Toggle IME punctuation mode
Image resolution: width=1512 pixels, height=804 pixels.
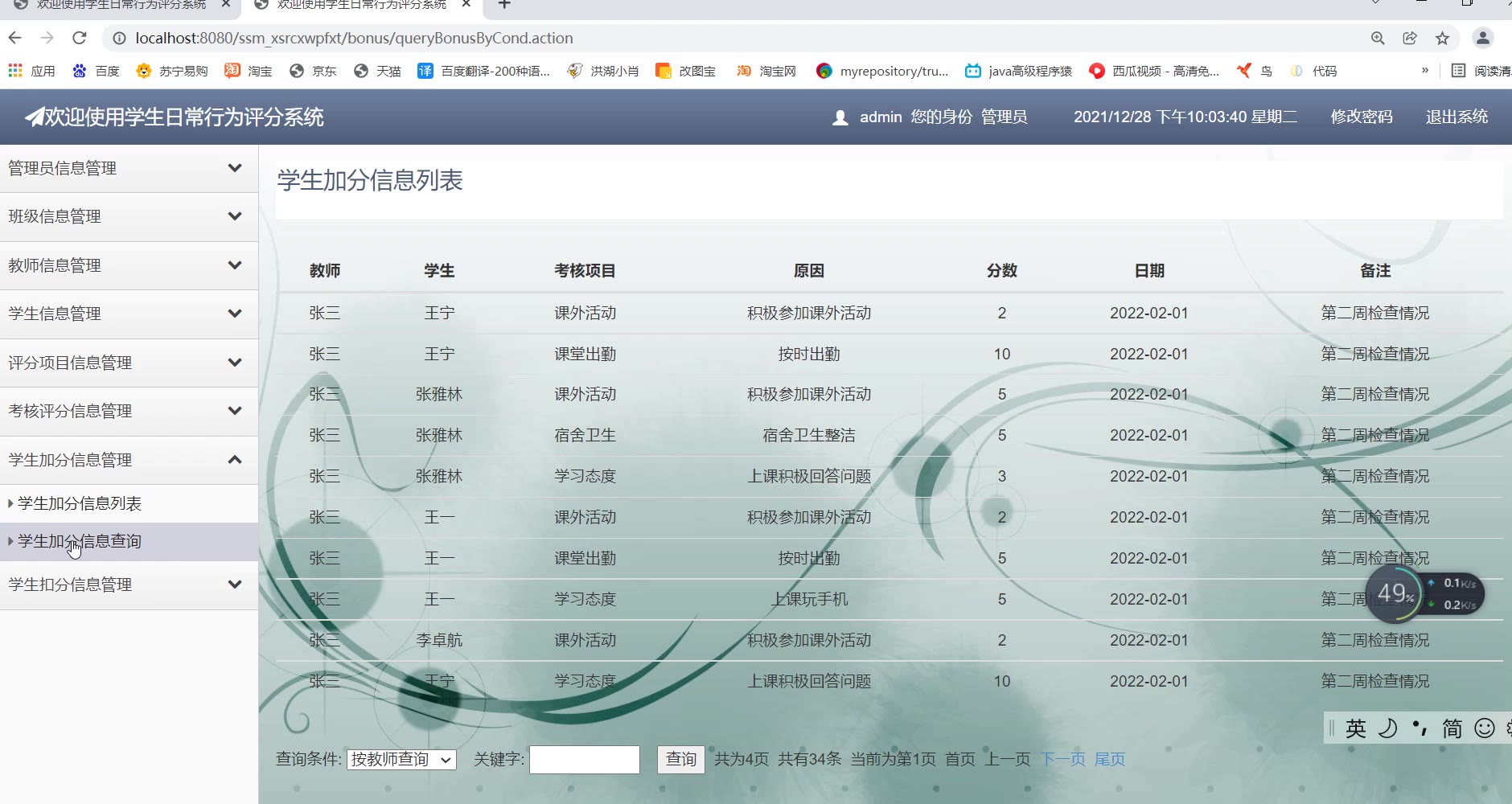[x=1420, y=728]
